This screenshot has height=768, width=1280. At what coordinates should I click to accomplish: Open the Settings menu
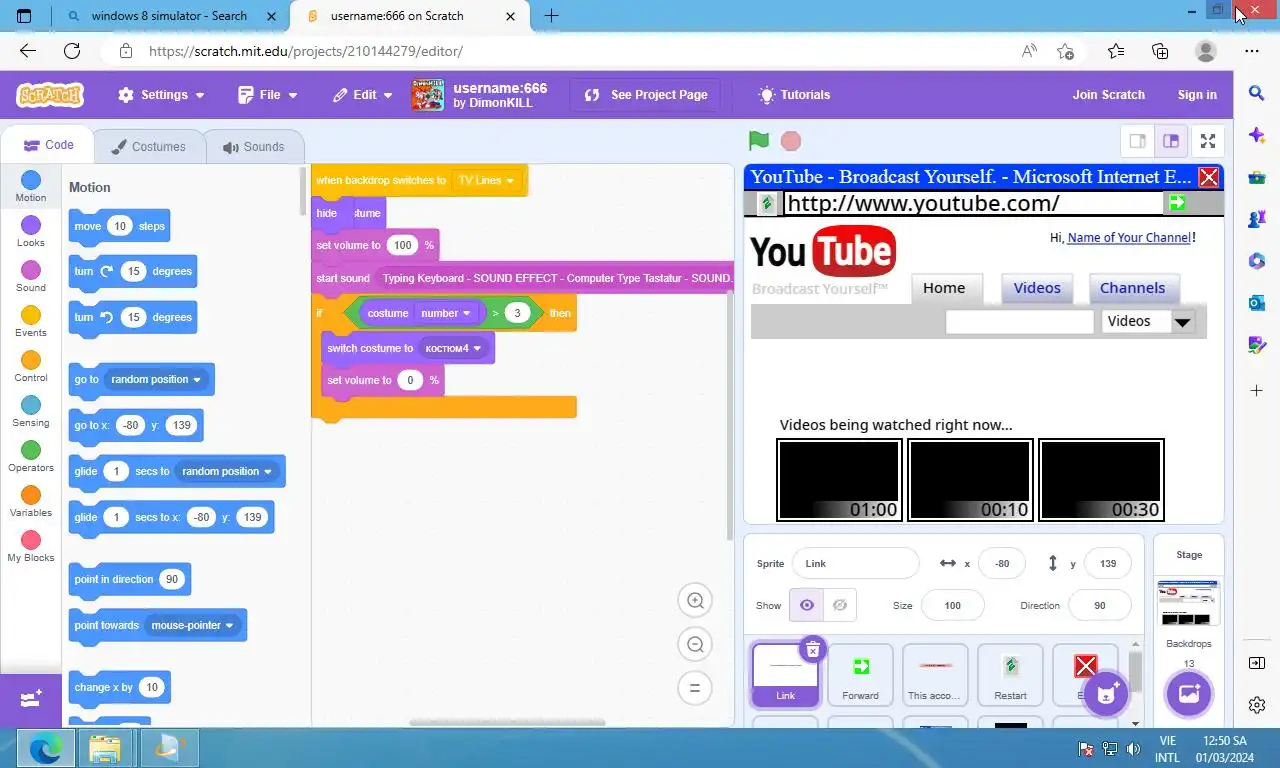click(x=161, y=95)
